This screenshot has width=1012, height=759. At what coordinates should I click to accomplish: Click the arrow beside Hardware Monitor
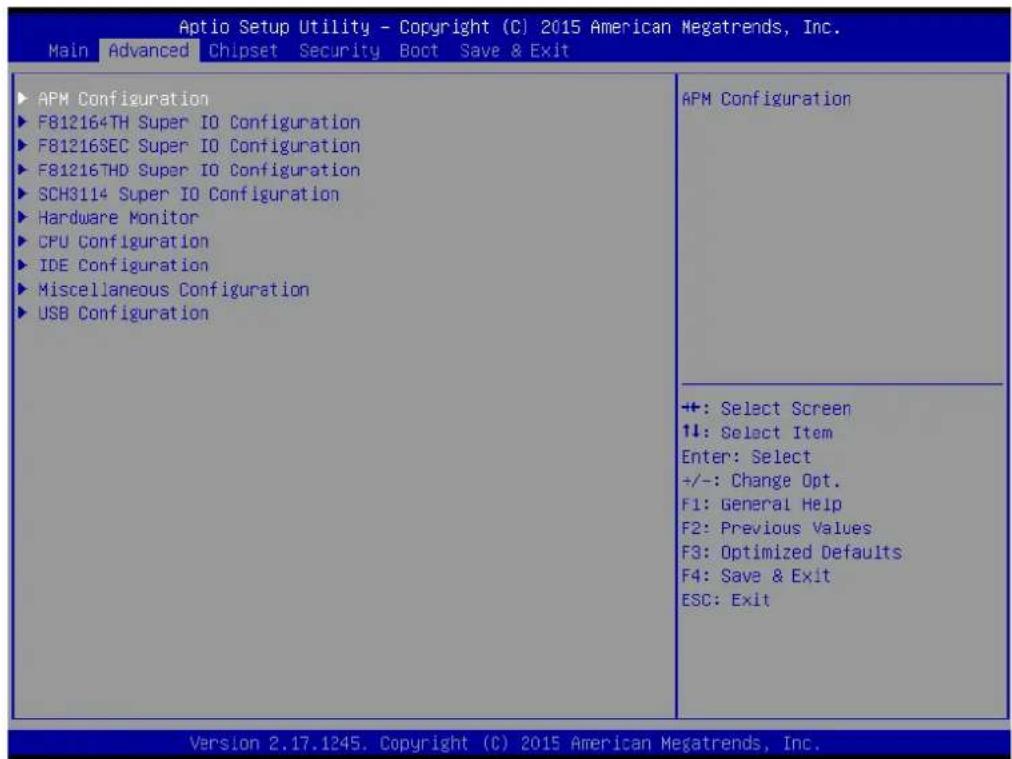23,218
